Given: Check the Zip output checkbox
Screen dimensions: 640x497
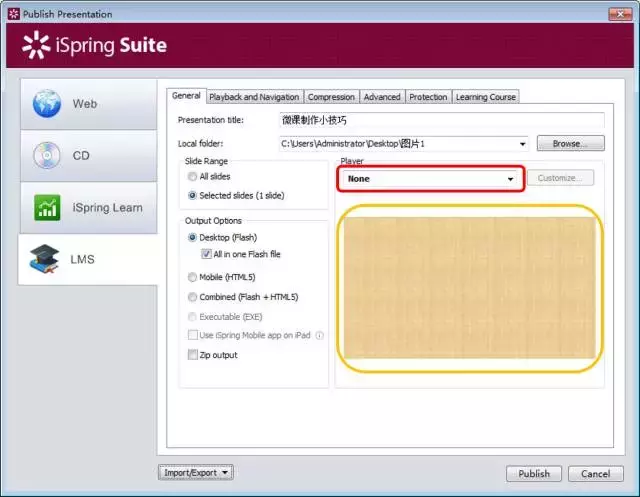Looking at the screenshot, I should click(192, 355).
